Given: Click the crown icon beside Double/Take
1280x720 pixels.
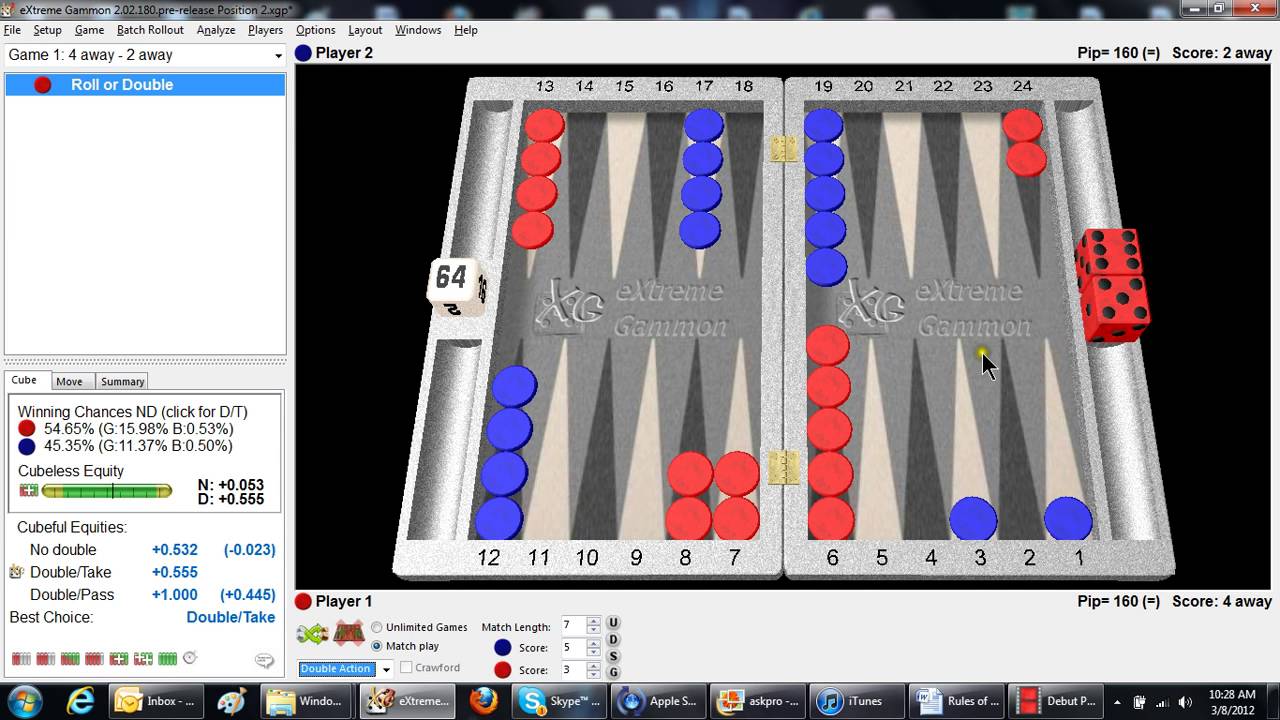Looking at the screenshot, I should point(16,572).
